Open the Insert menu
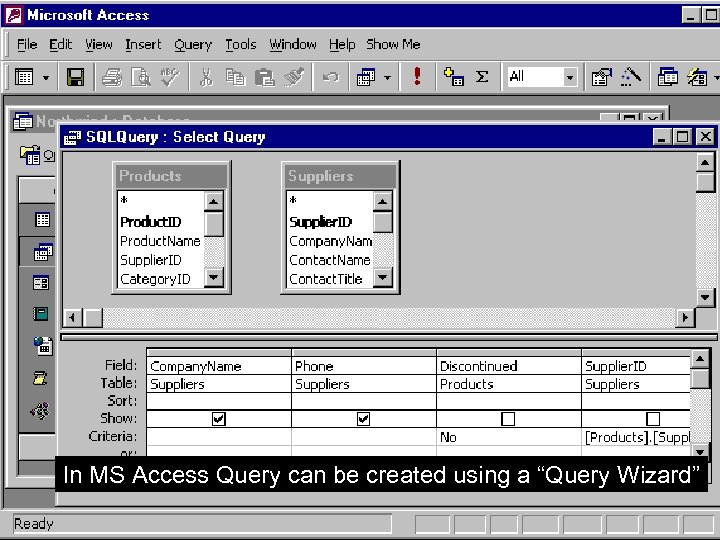Viewport: 720px width, 540px height. 143,45
